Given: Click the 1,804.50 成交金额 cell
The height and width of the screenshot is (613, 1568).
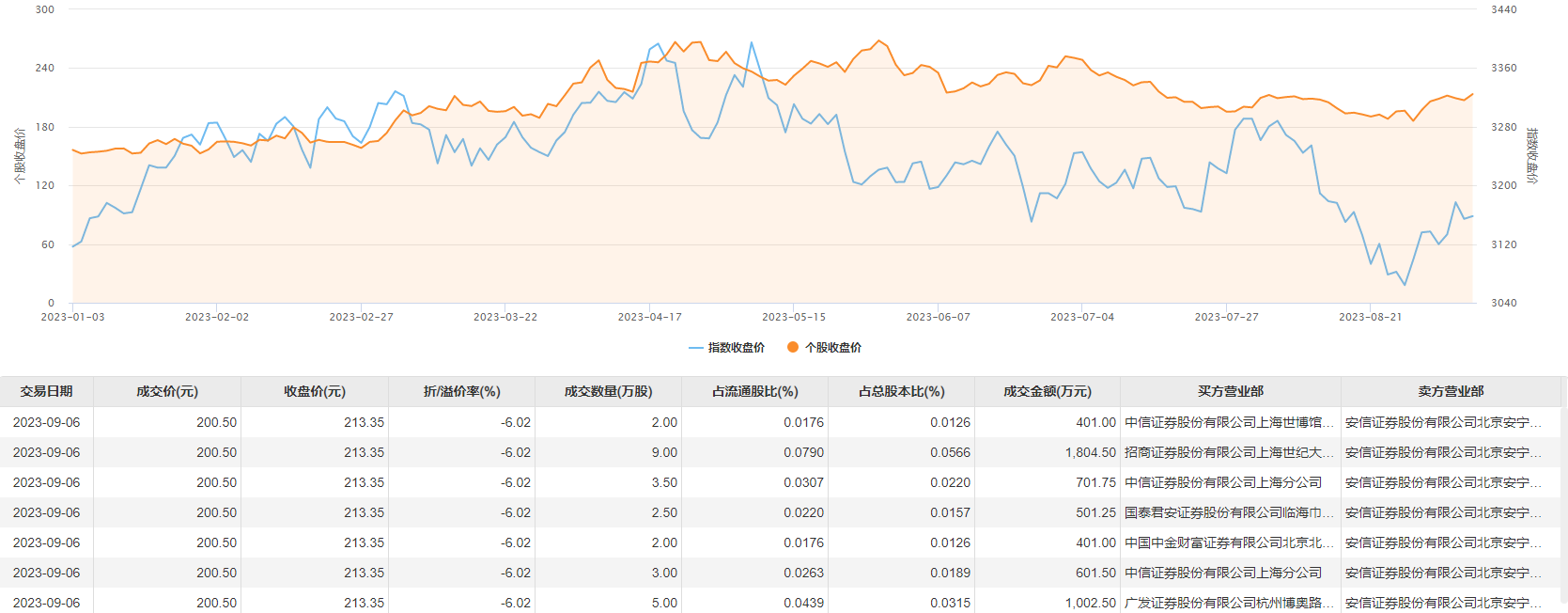Looking at the screenshot, I should point(1090,452).
